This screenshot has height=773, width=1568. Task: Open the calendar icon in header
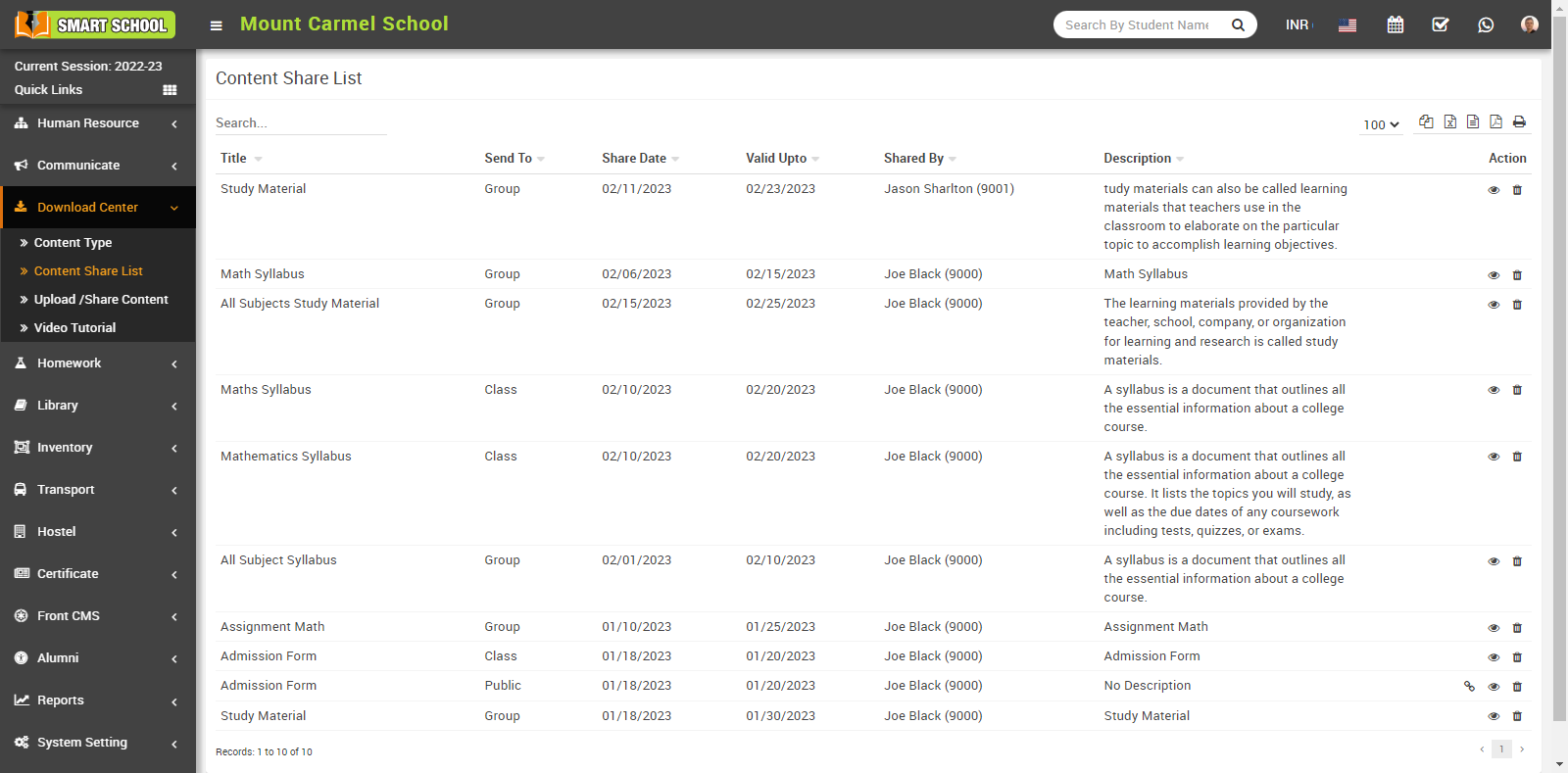pos(1396,24)
